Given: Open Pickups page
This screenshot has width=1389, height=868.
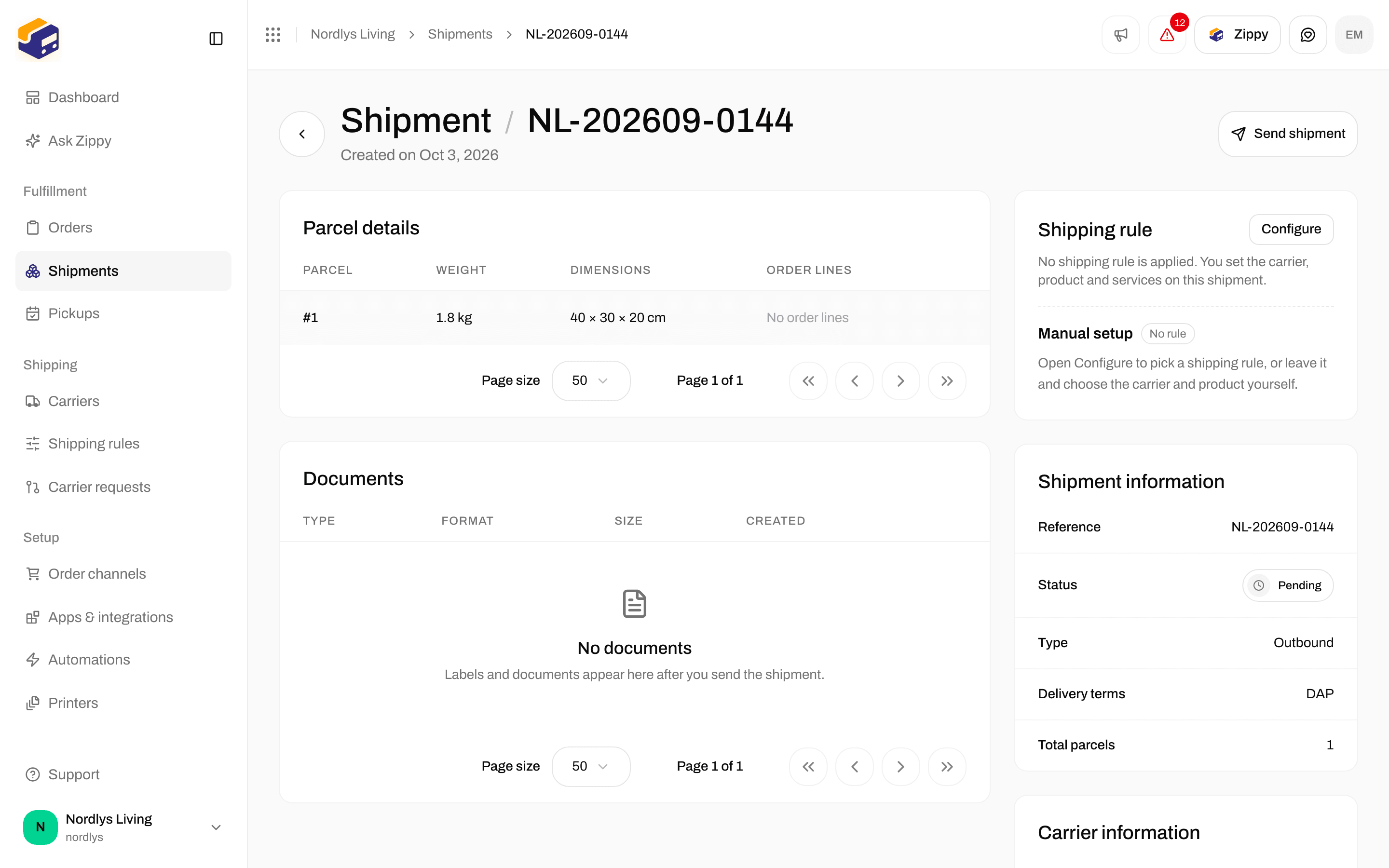Looking at the screenshot, I should pos(123,313).
